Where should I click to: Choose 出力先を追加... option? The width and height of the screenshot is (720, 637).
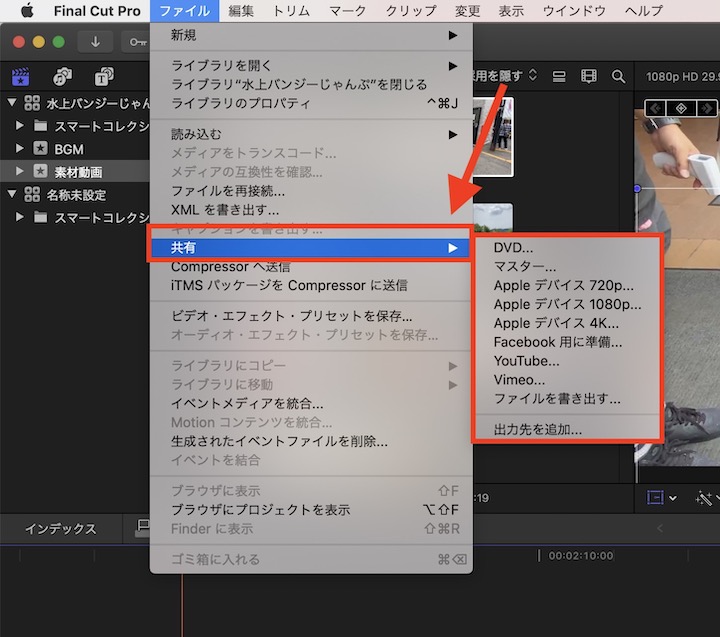click(568, 429)
